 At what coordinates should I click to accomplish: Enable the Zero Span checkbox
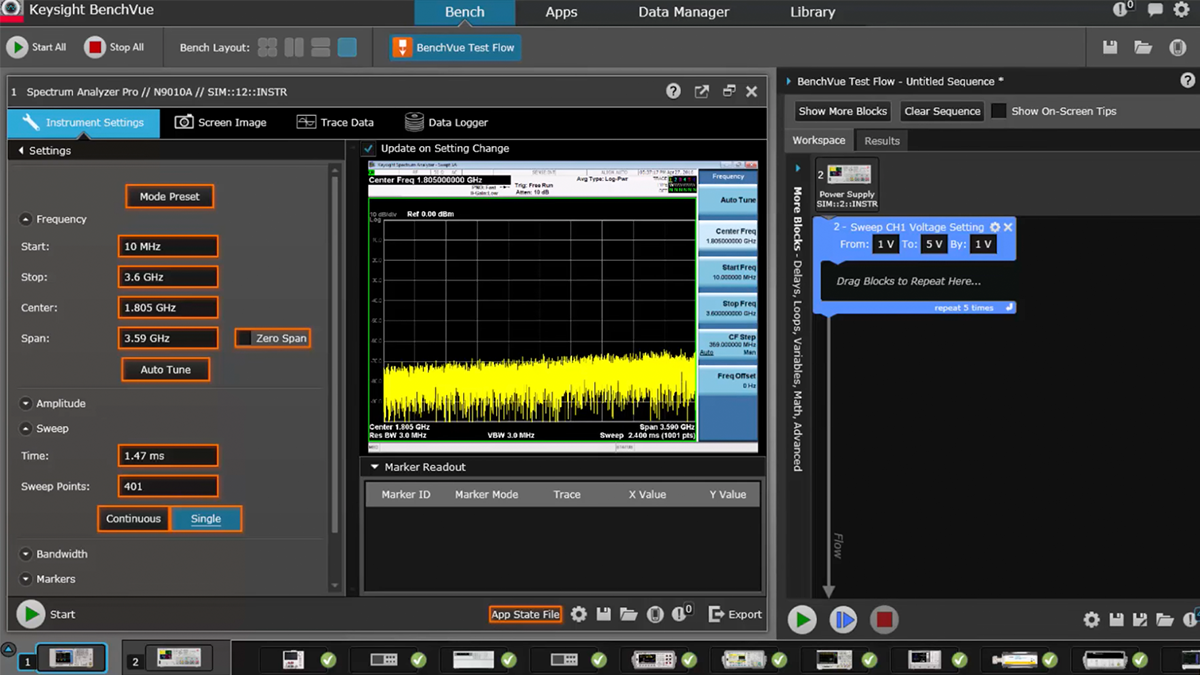[x=244, y=338]
